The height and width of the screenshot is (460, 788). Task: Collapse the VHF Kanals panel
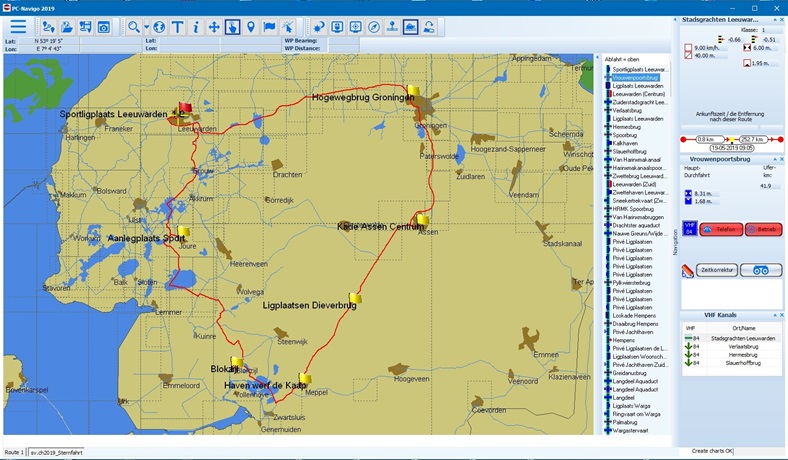(773, 315)
